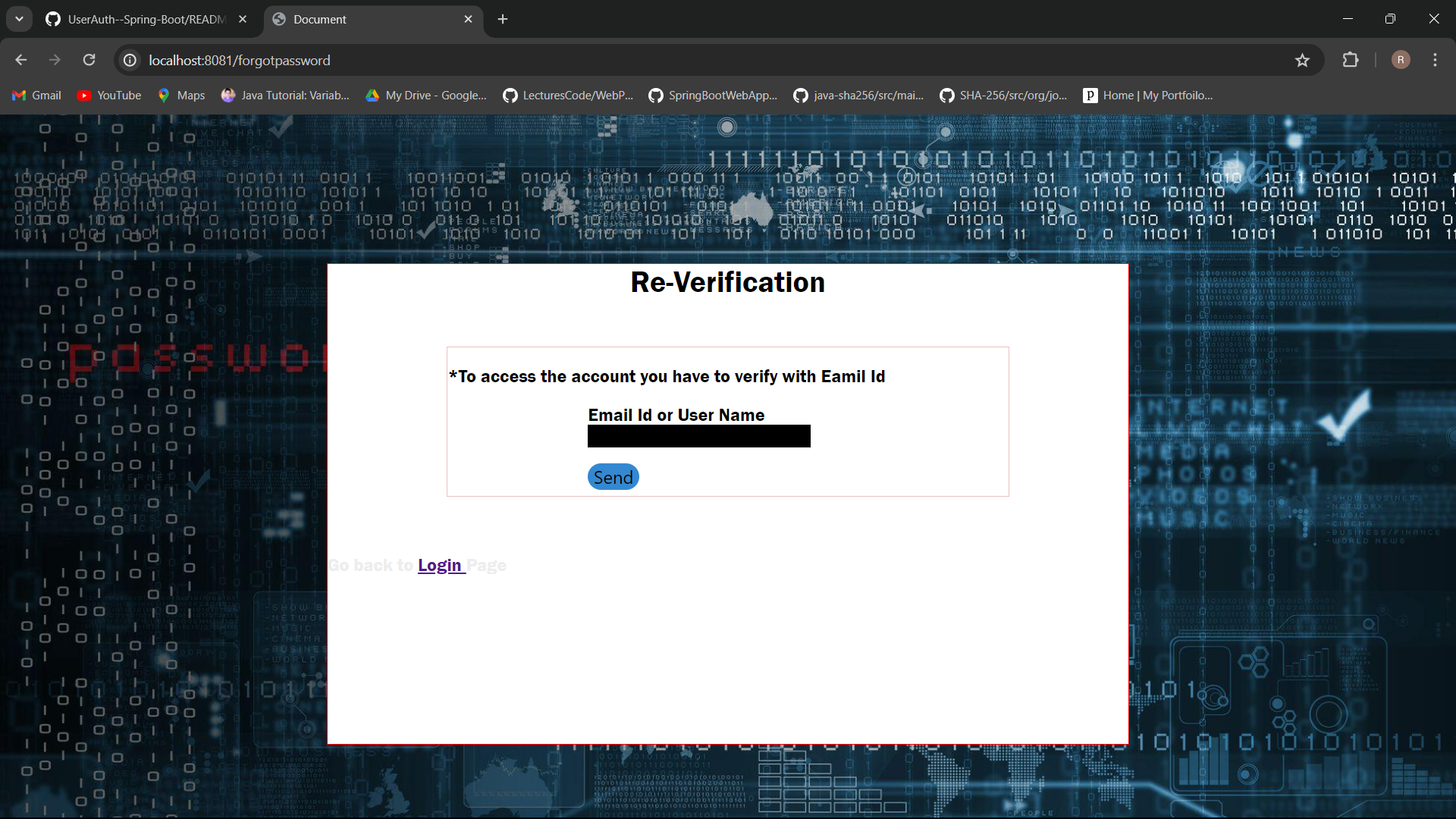
Task: Open the Gmail bookmark
Action: point(36,96)
